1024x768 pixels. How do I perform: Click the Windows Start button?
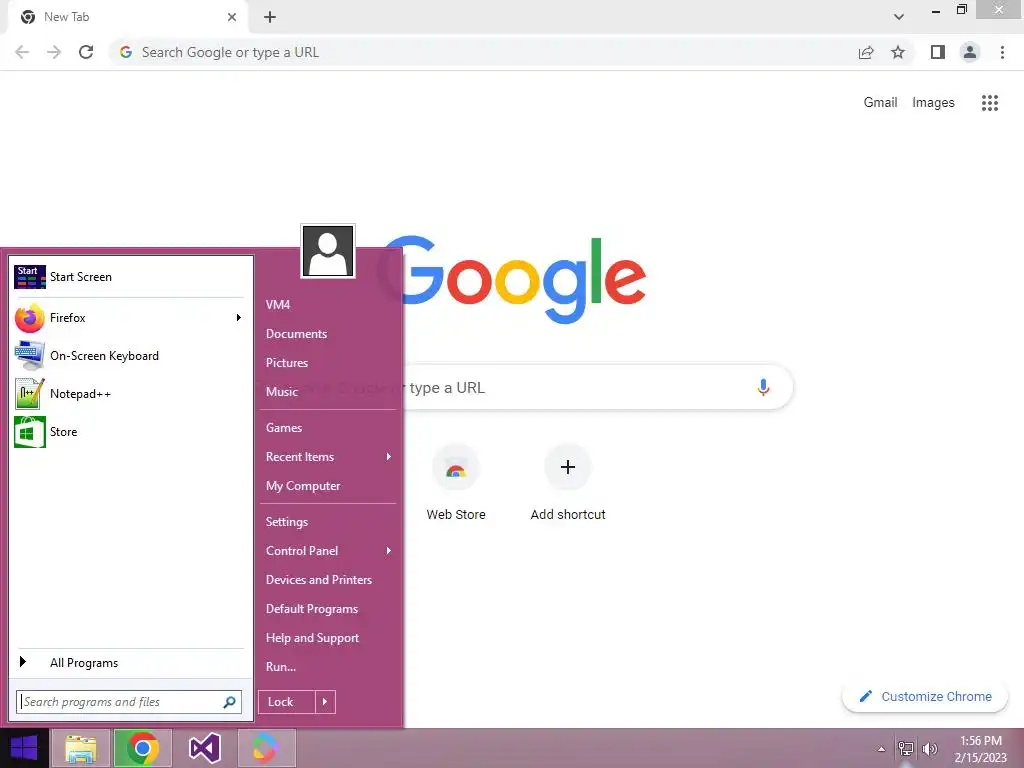tap(24, 748)
